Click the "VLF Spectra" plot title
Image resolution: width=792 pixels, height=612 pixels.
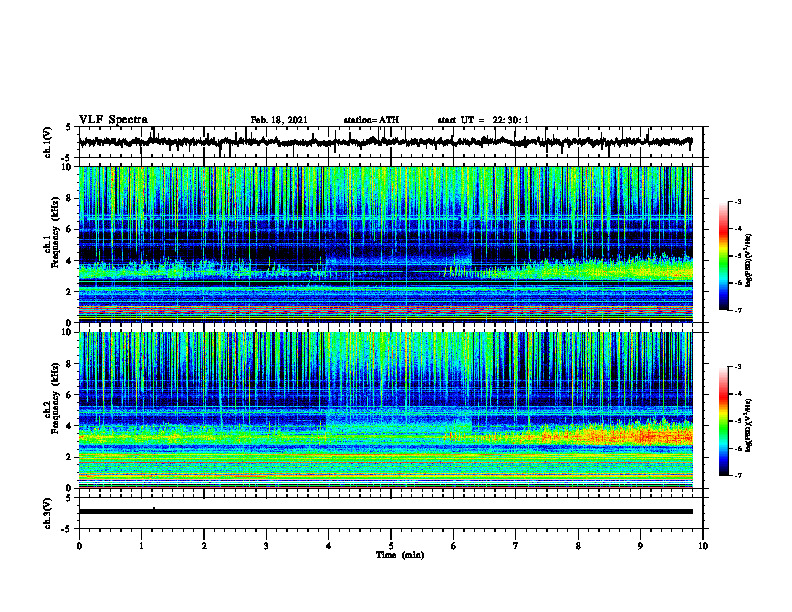(113, 120)
